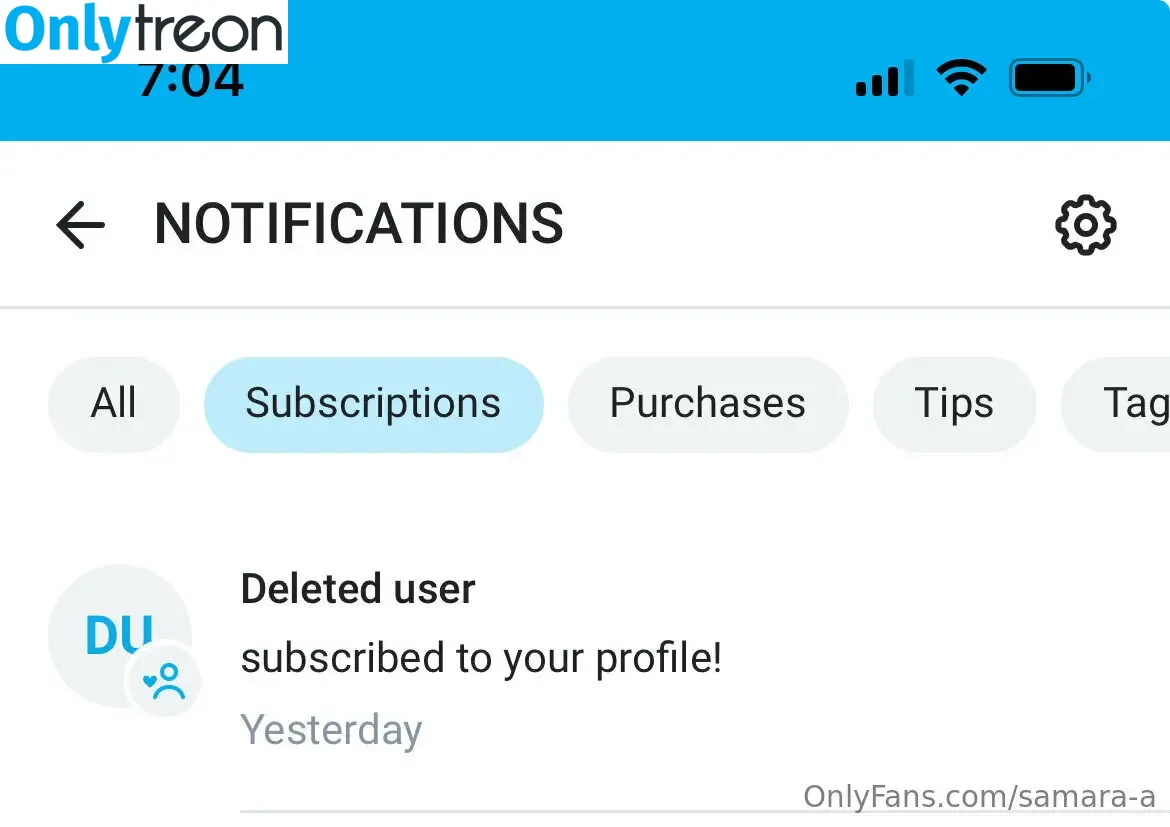The width and height of the screenshot is (1170, 827).
Task: Select the Subscriptions filter chip
Action: coord(373,404)
